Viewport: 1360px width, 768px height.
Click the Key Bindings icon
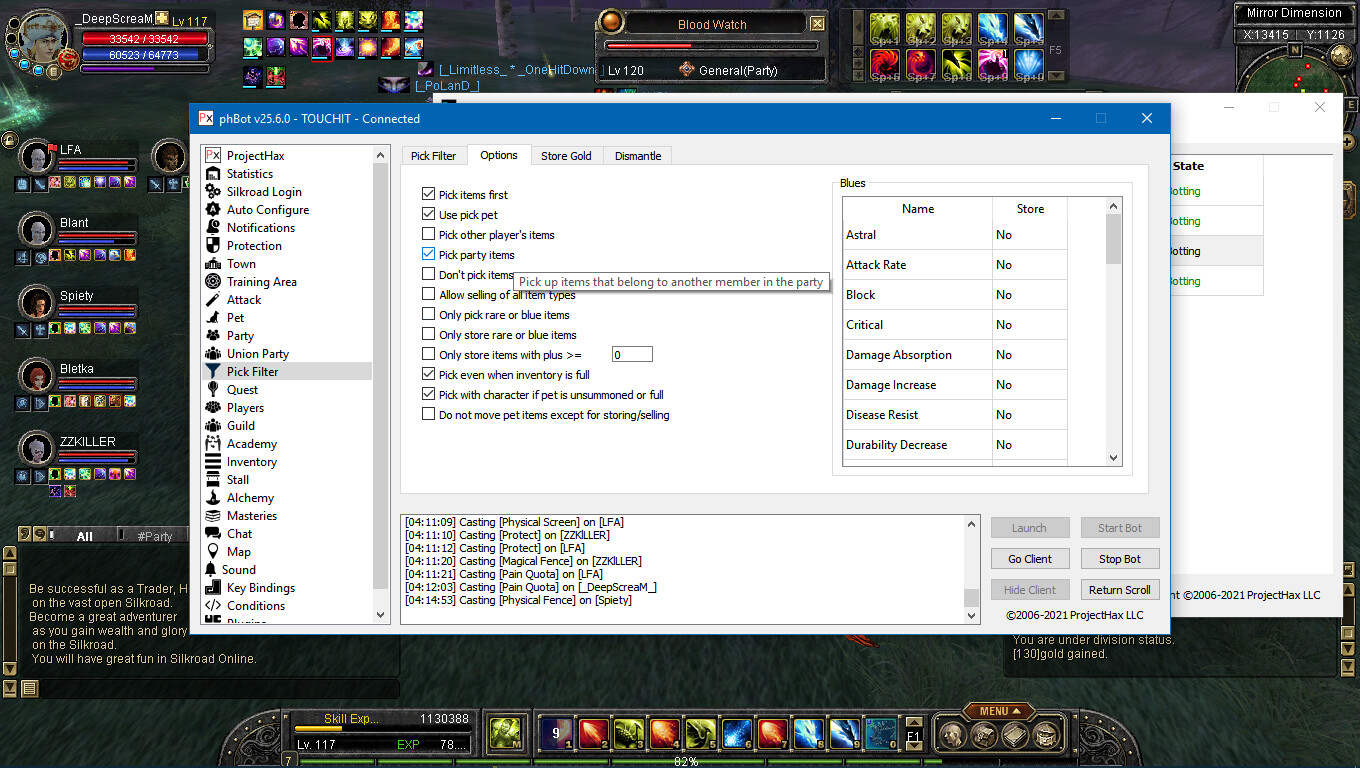click(x=212, y=588)
